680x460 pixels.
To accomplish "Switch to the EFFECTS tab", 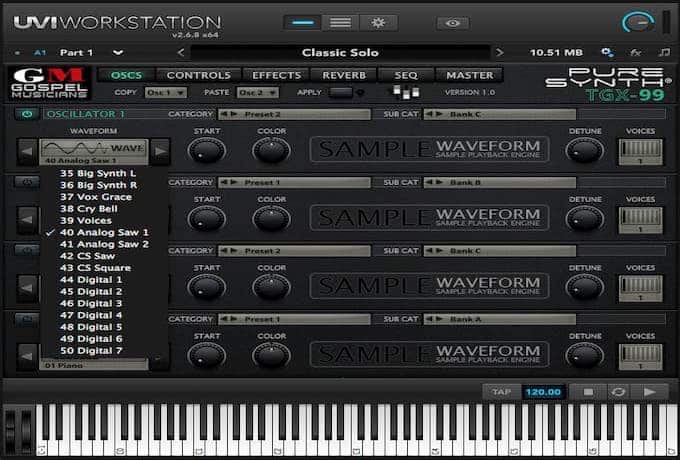I will (276, 75).
